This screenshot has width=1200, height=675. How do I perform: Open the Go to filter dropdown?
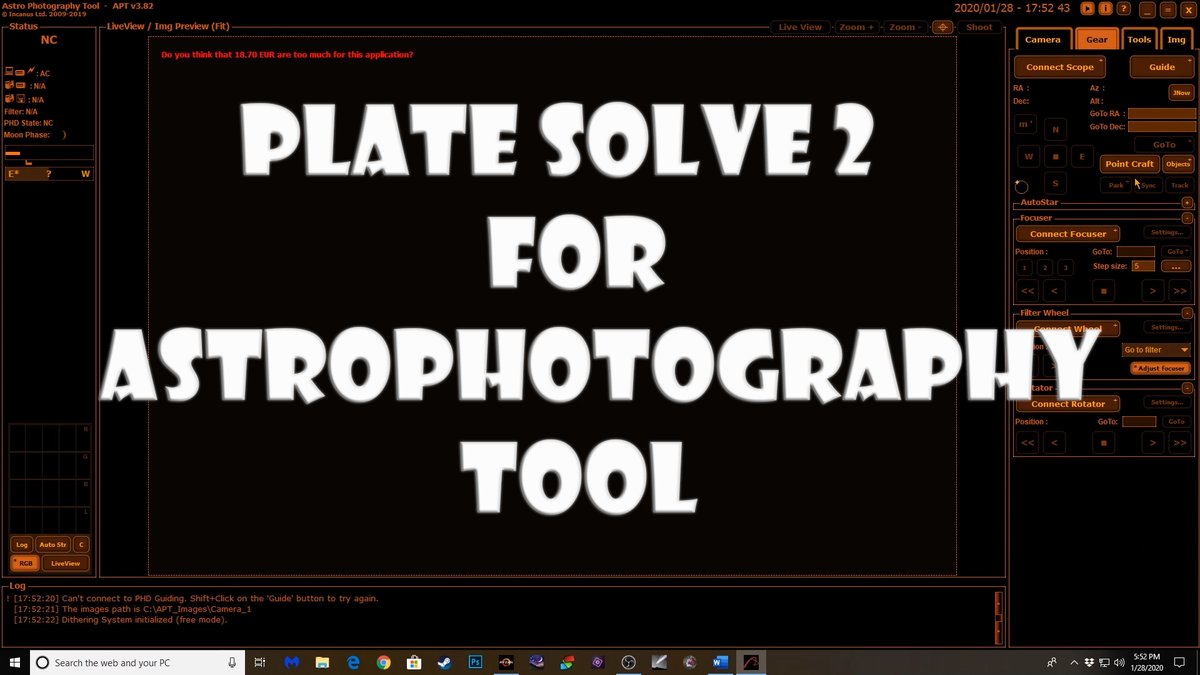(x=1156, y=350)
